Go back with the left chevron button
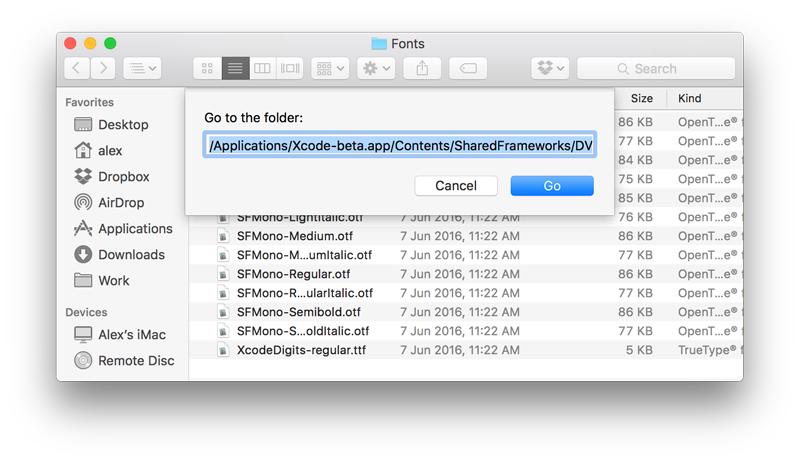 77,68
